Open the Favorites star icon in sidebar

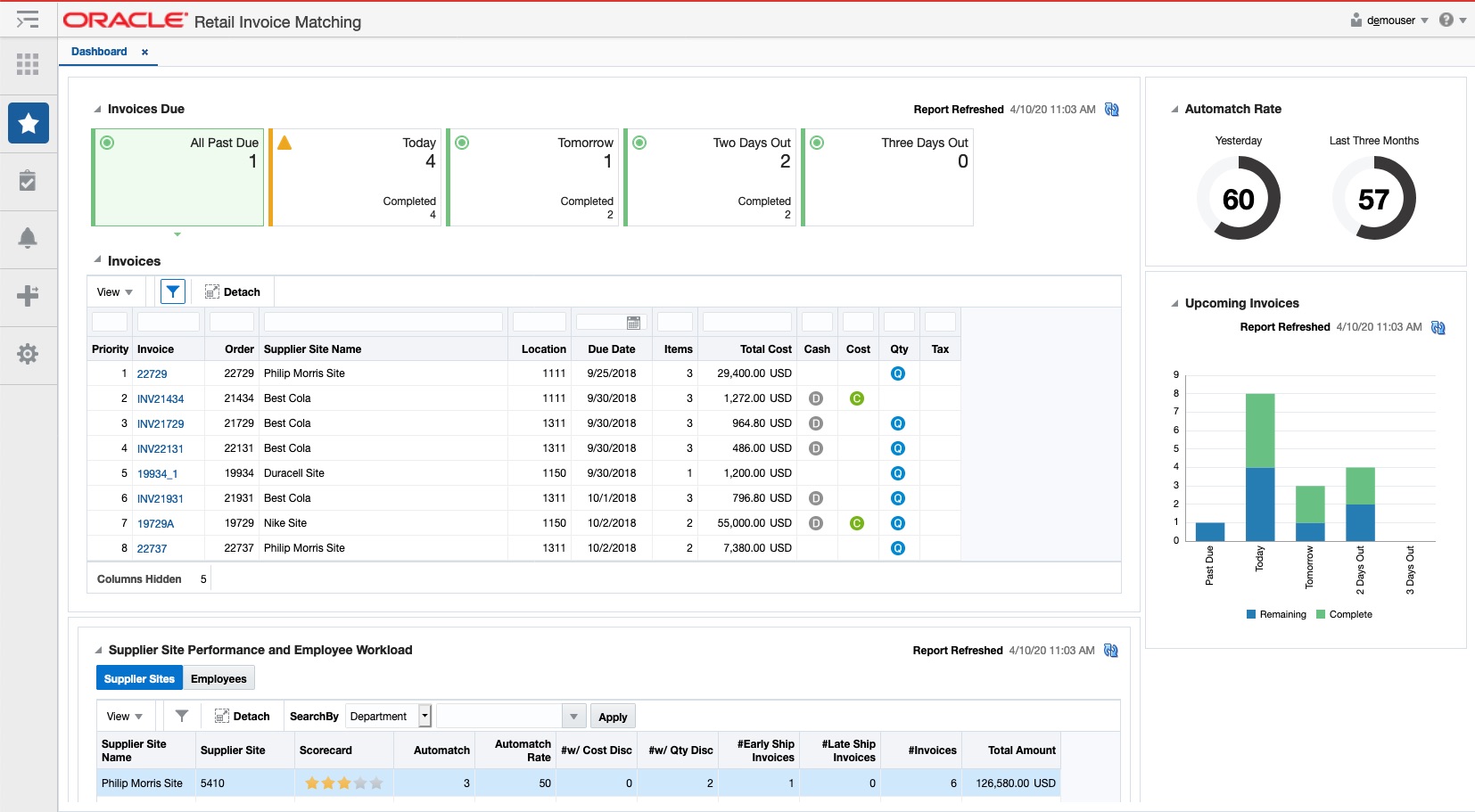click(29, 123)
